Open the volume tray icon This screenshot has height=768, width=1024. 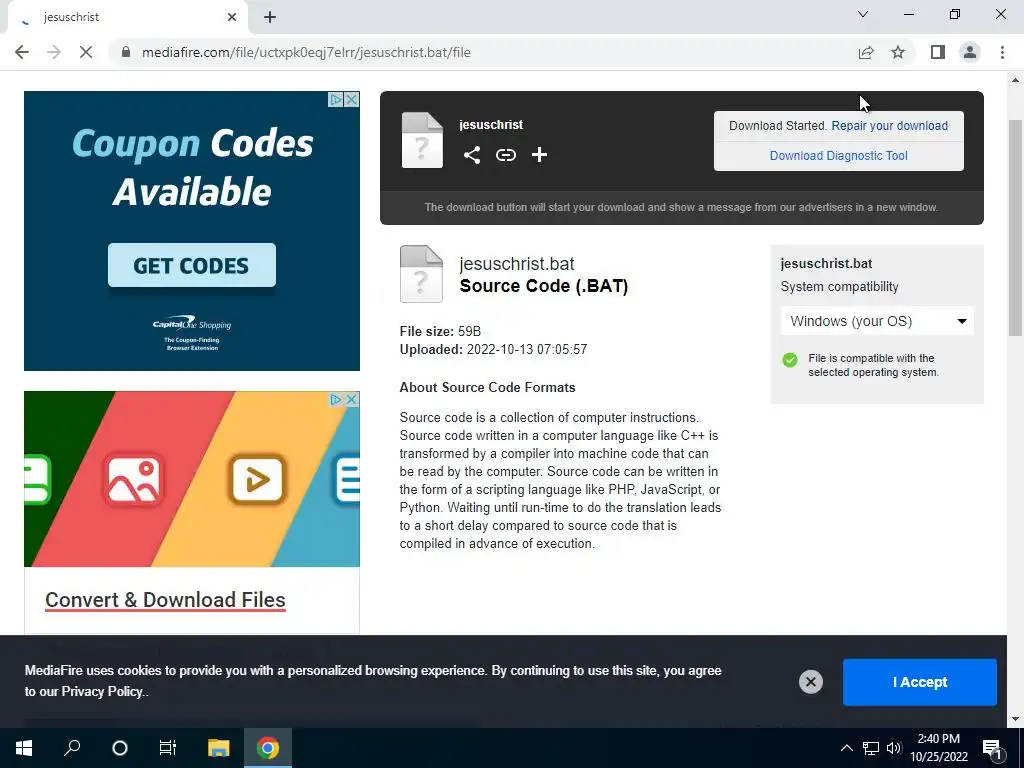(x=893, y=748)
